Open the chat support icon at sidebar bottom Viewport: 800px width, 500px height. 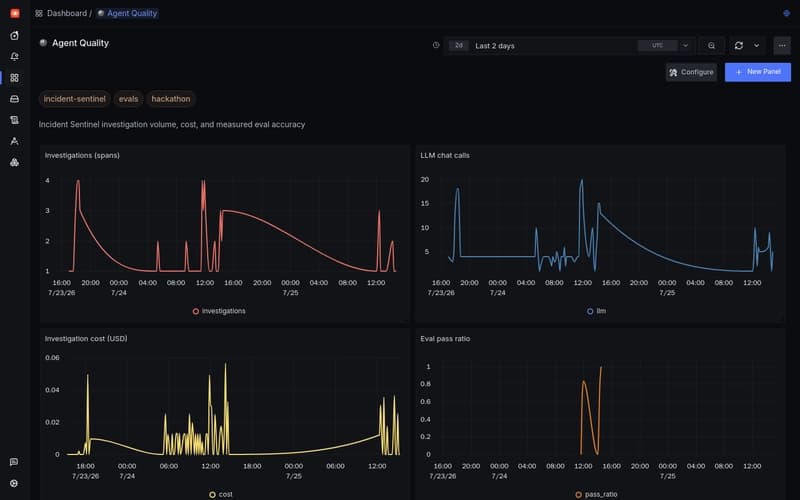[14, 462]
